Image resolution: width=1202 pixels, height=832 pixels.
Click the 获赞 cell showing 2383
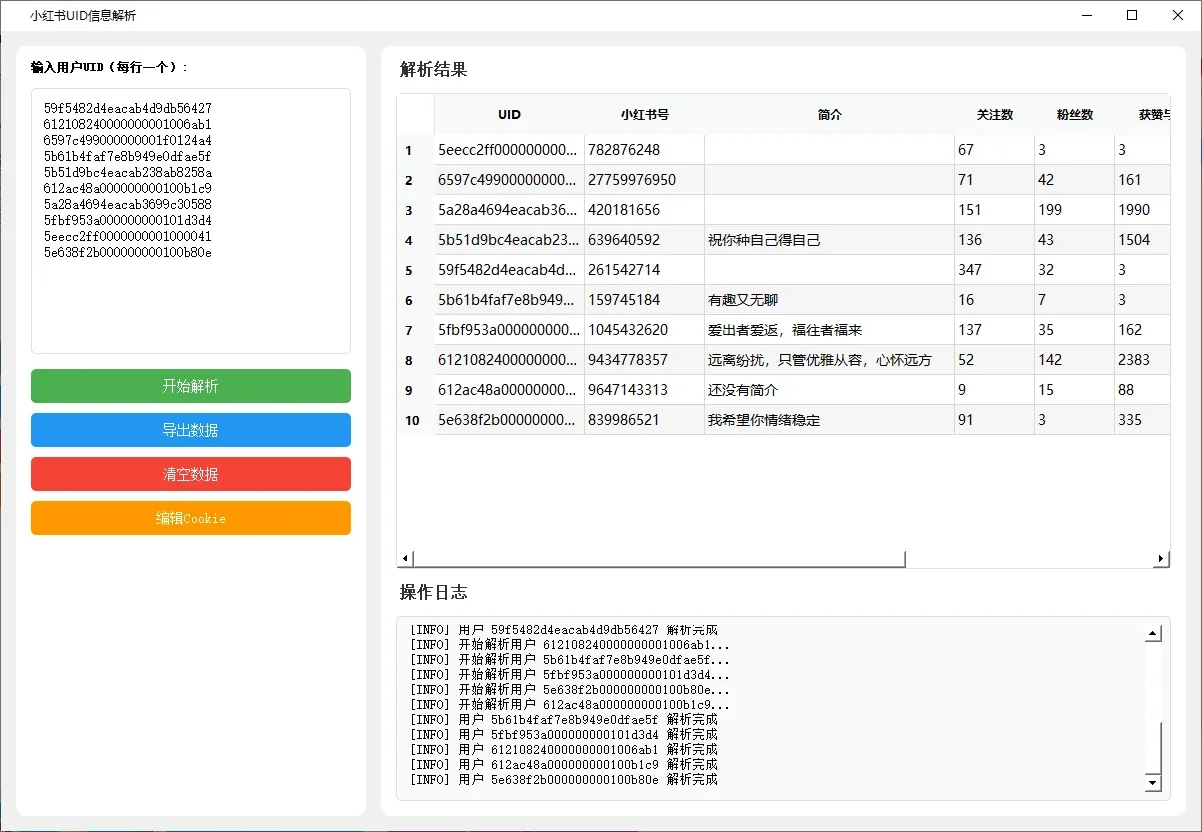(1142, 360)
